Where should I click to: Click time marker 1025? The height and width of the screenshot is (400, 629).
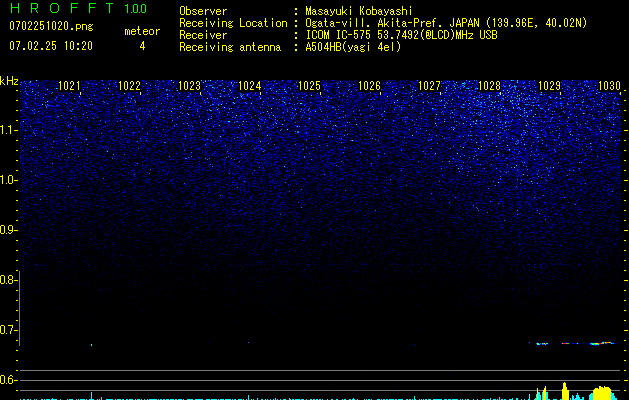pyautogui.click(x=309, y=86)
